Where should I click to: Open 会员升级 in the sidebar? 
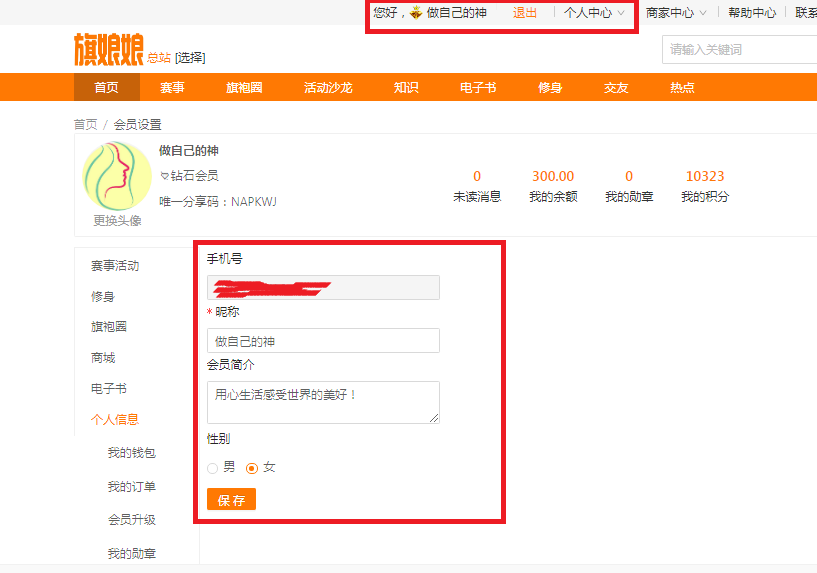(132, 519)
